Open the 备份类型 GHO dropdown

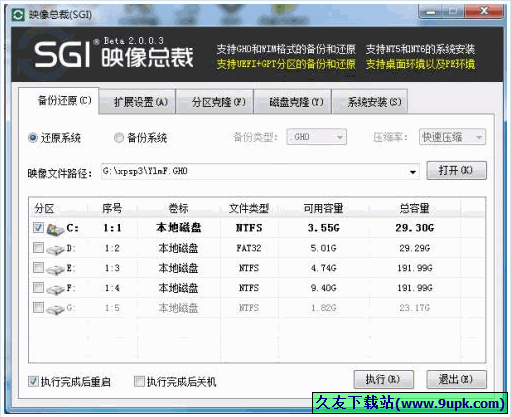tap(316, 137)
